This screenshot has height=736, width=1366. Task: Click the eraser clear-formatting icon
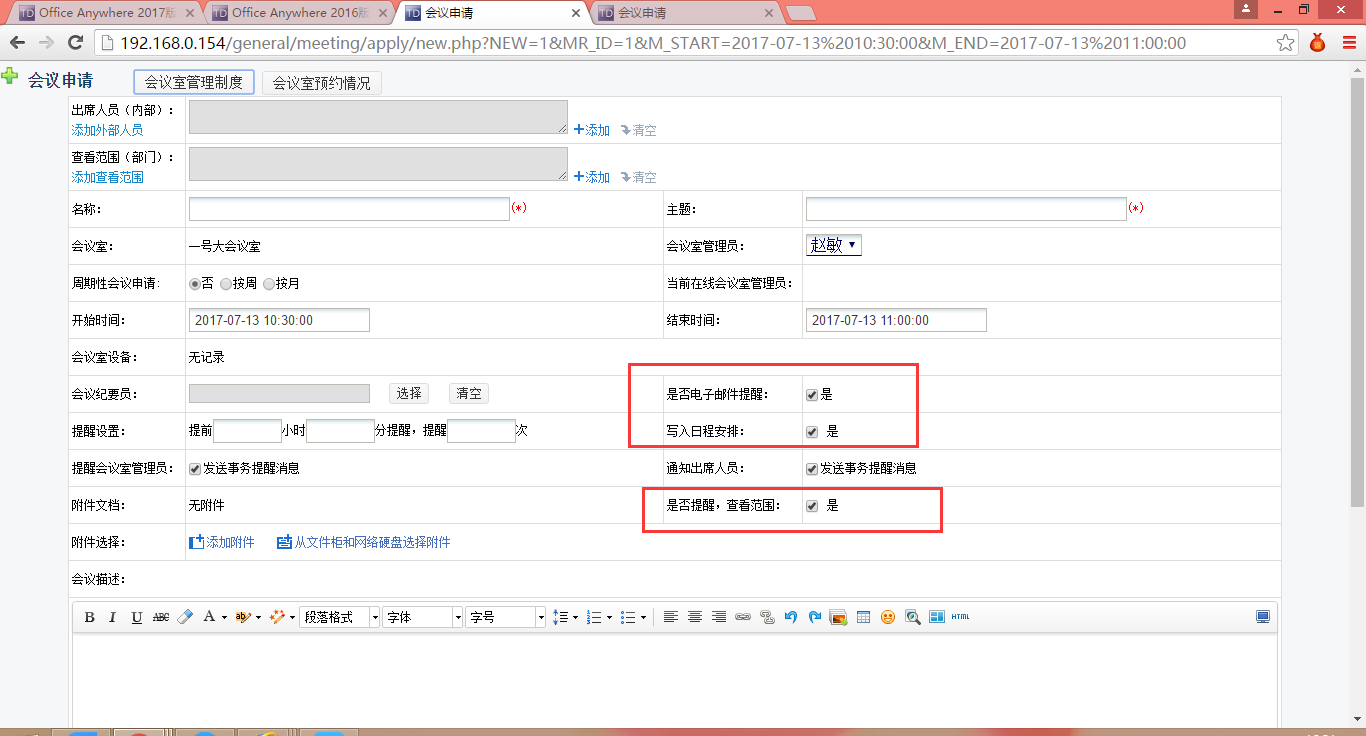[184, 617]
